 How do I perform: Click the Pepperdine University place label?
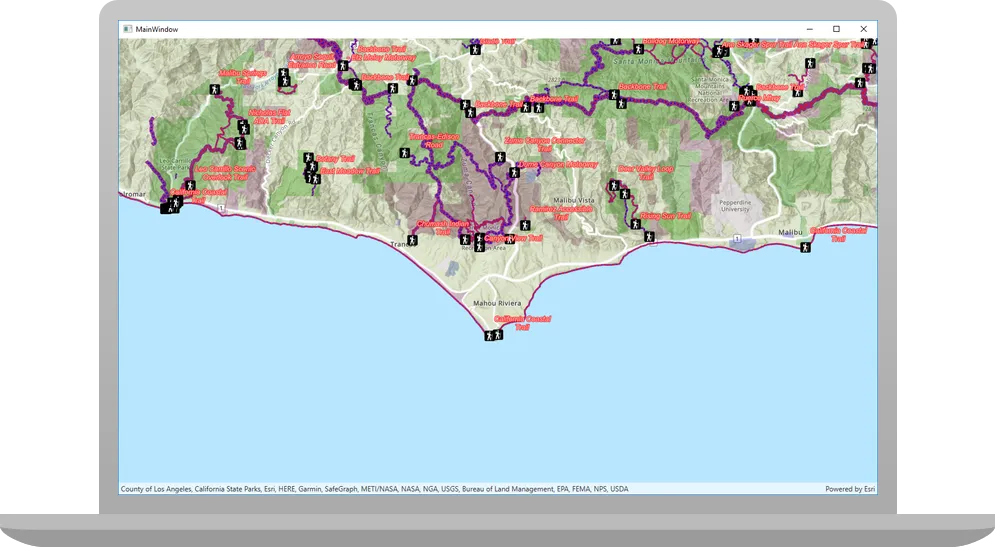[x=735, y=206]
